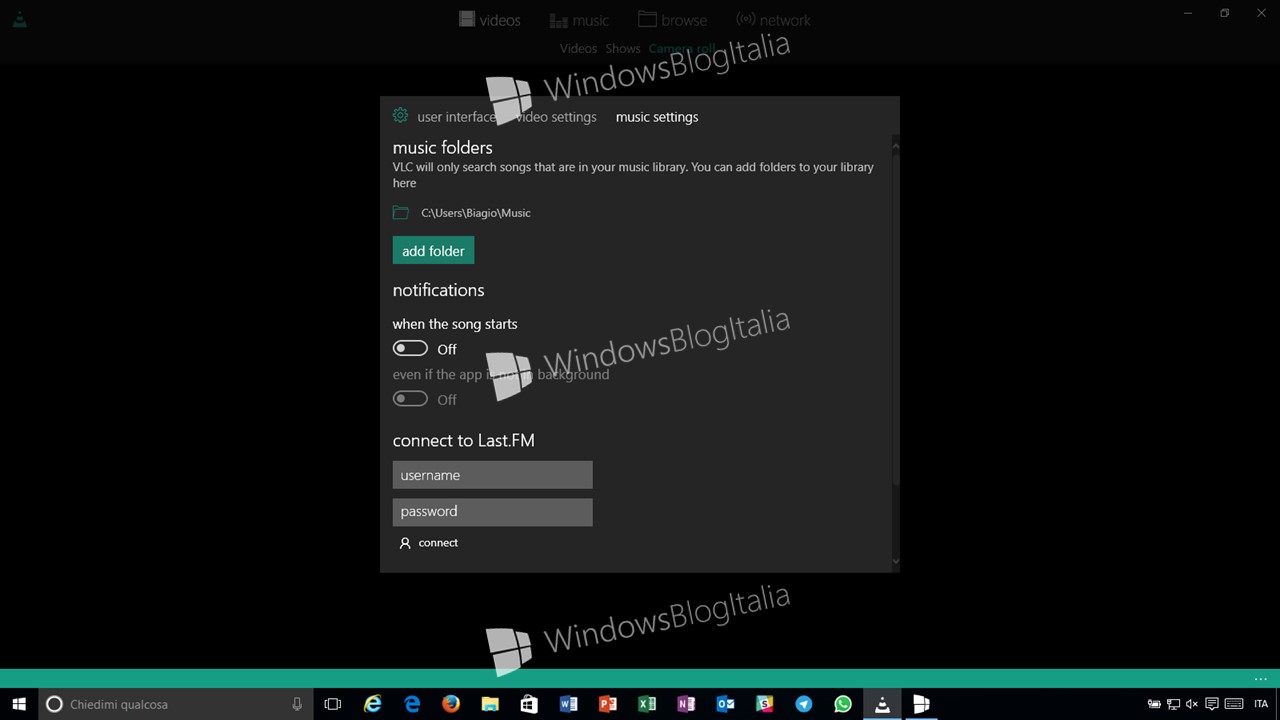Click the ITA language indicator
Screen dimensions: 1280x720
(1261, 704)
